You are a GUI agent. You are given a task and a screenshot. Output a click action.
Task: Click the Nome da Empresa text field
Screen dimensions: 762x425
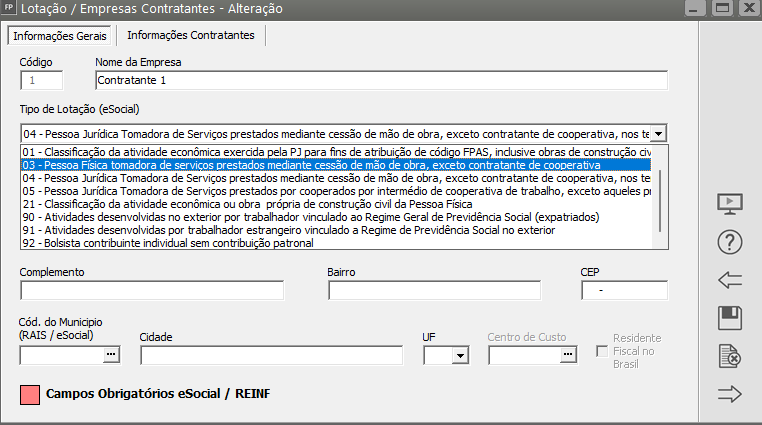pos(380,80)
